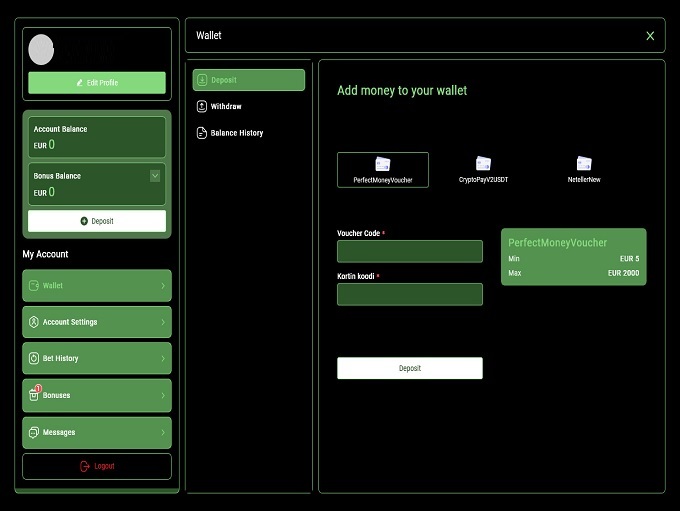
Task: Click the Voucher Code input field
Action: 410,251
